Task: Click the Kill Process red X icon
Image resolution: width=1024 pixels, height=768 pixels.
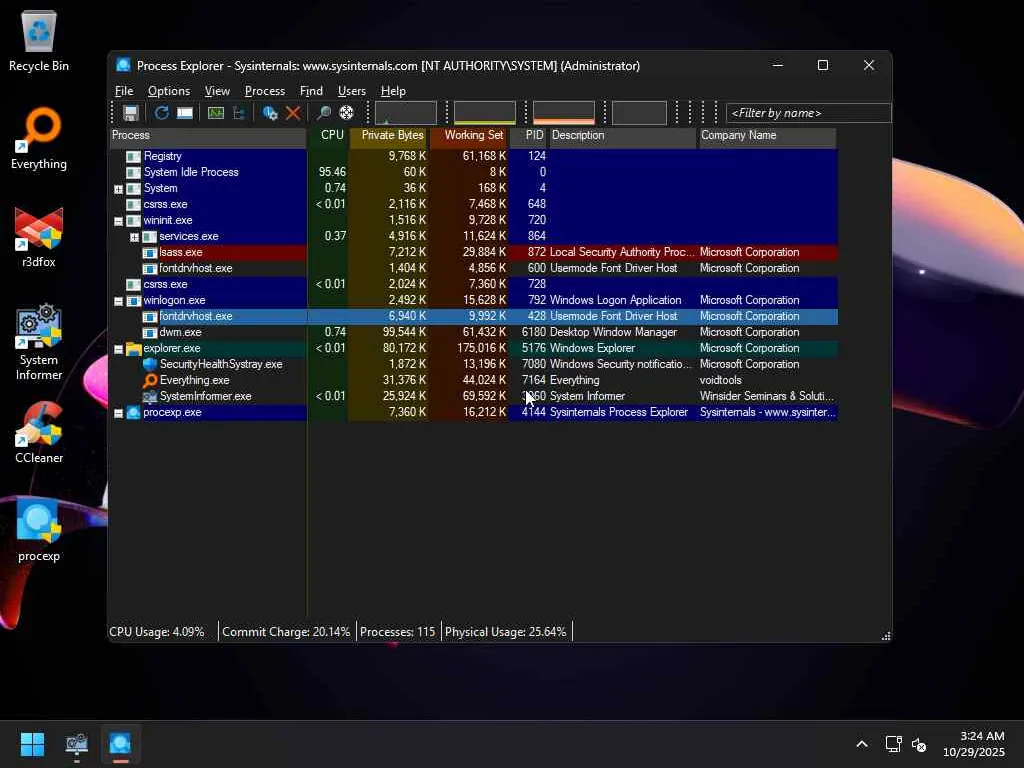Action: [293, 113]
